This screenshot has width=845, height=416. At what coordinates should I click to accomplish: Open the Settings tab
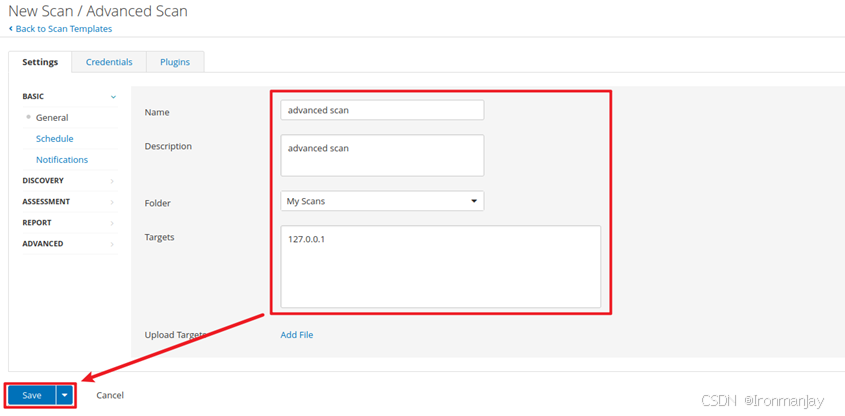click(x=40, y=62)
